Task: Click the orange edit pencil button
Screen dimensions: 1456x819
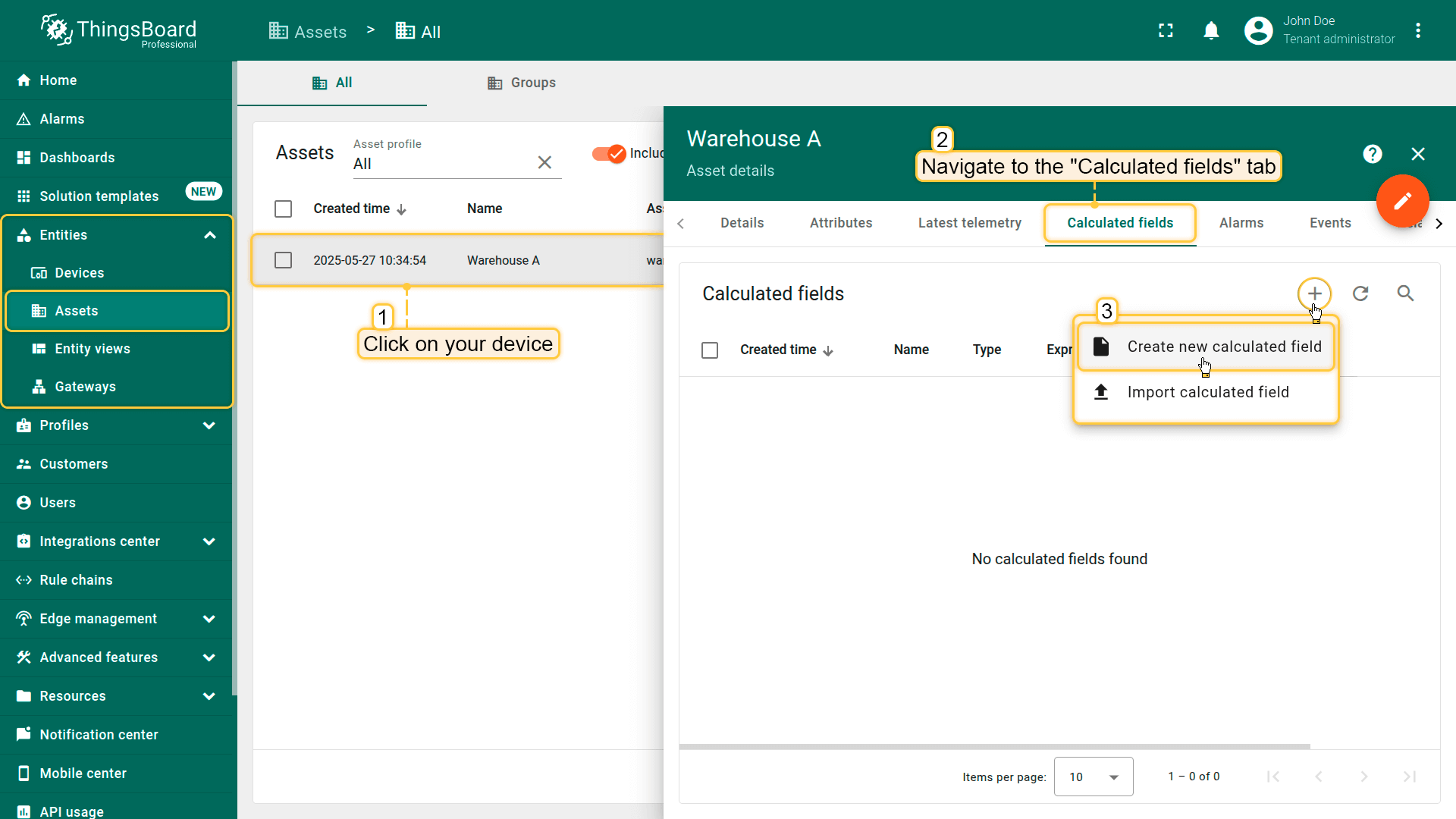Action: pos(1402,201)
